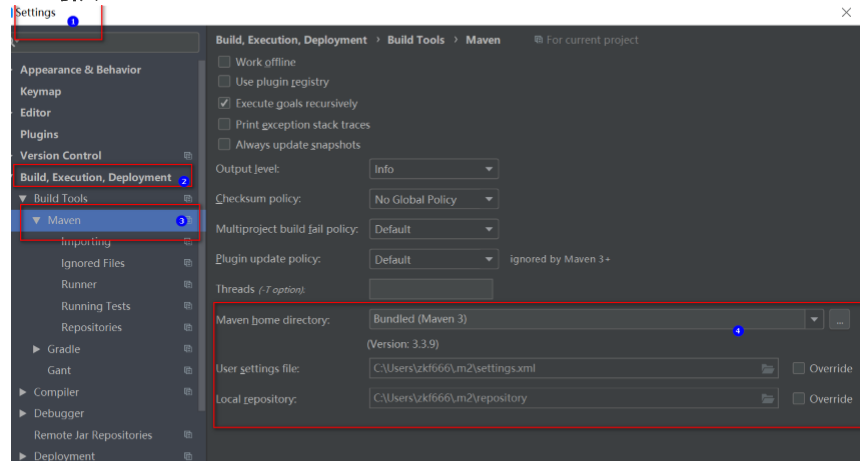Enable Always update snapshots checkbox
This screenshot has height=466, width=868.
coord(224,144)
